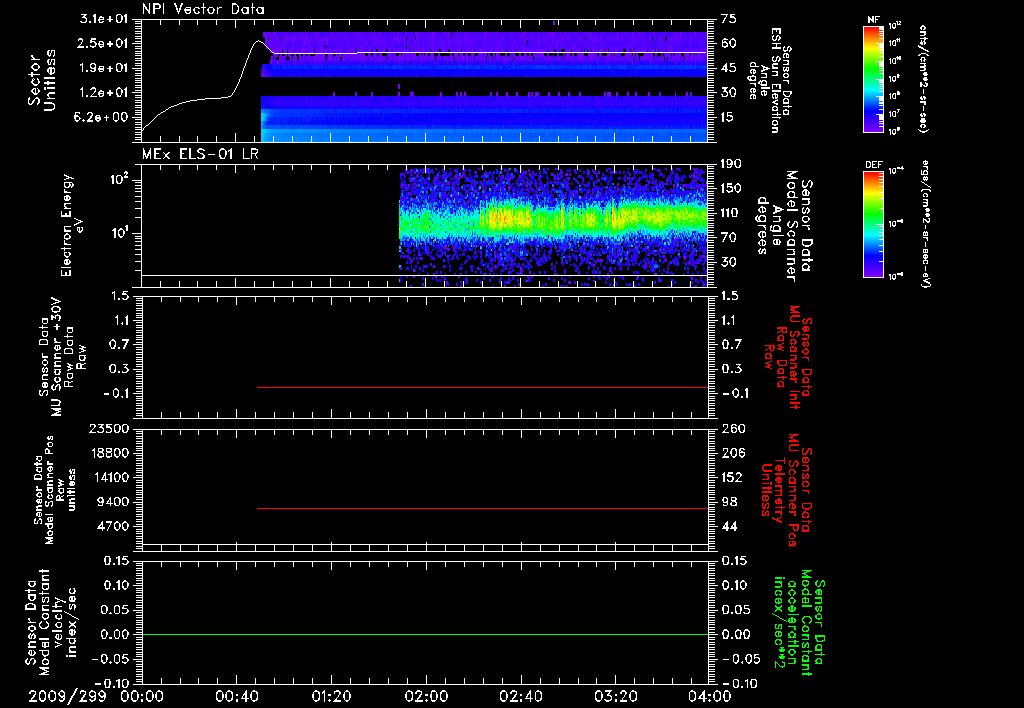
Task: Click the ergs/(cm**2-sr-sec-eV) units label
Action: (925, 223)
